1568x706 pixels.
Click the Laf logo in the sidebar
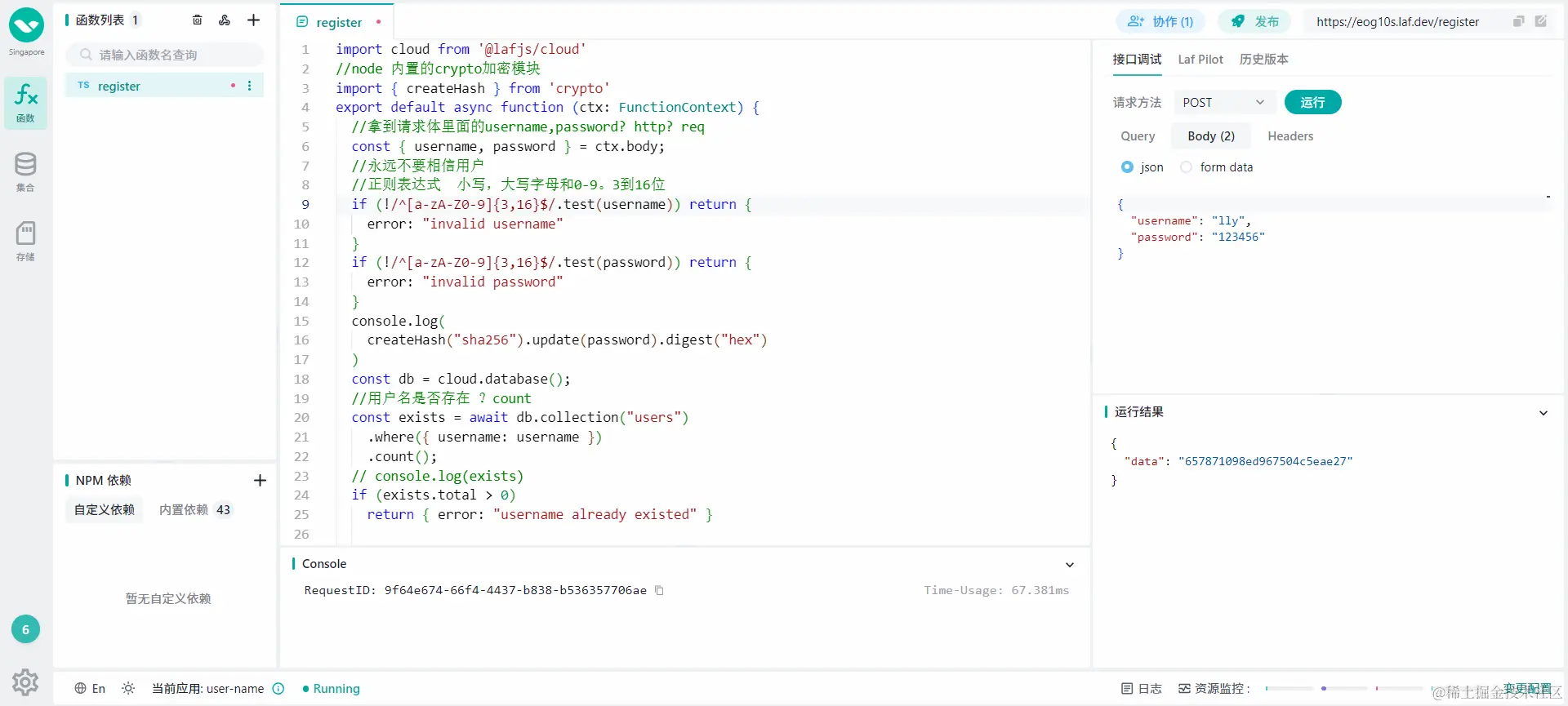[26, 25]
